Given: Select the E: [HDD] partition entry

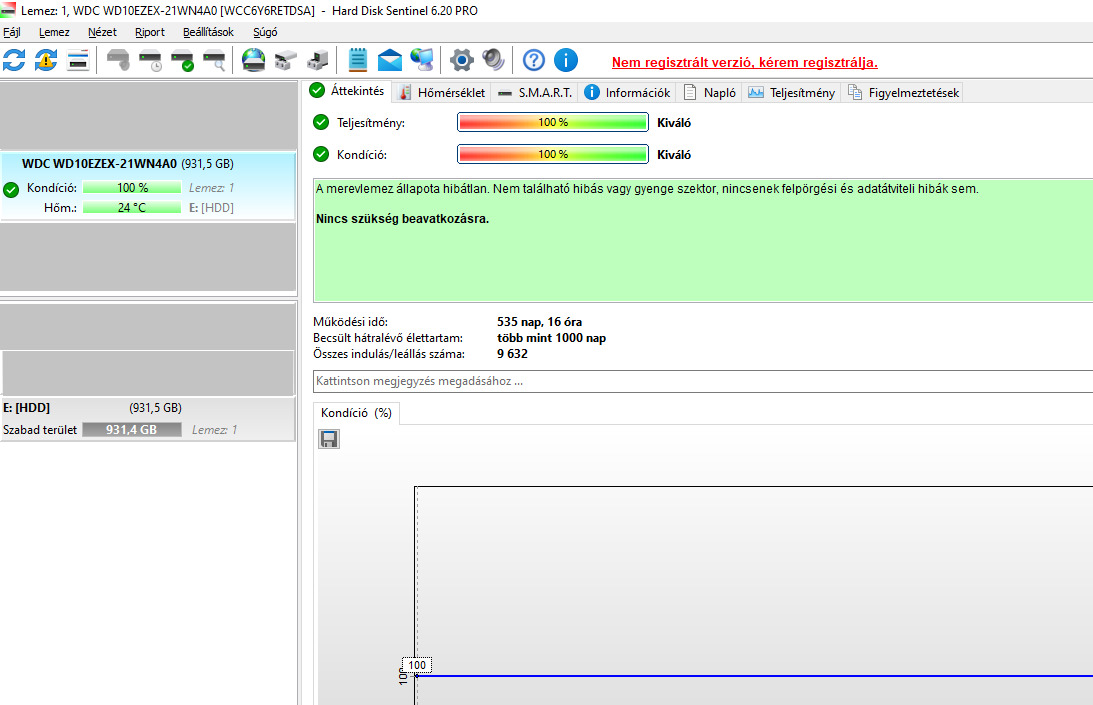Looking at the screenshot, I should point(148,419).
